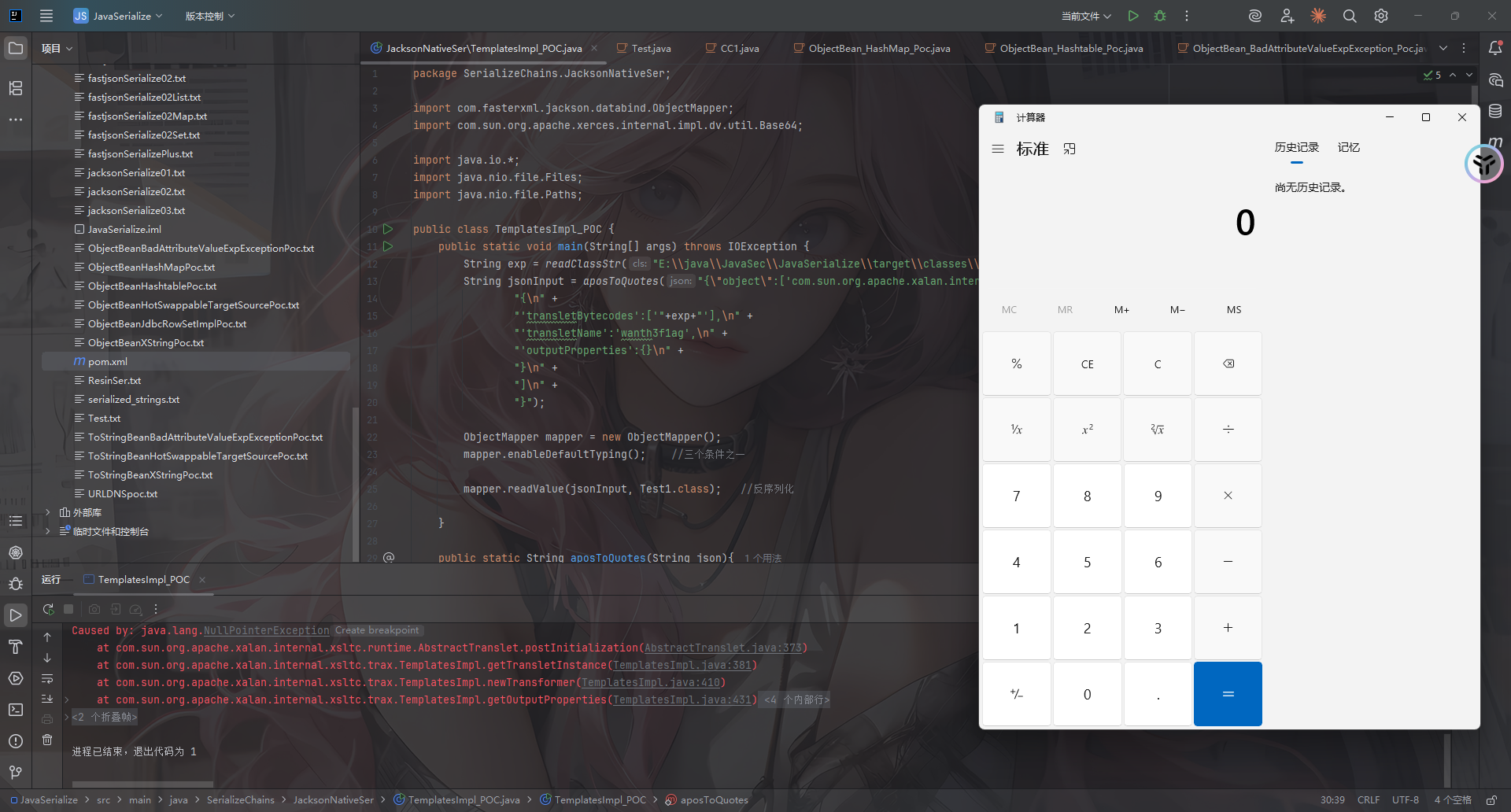Open IDE settings gear icon

[1381, 16]
